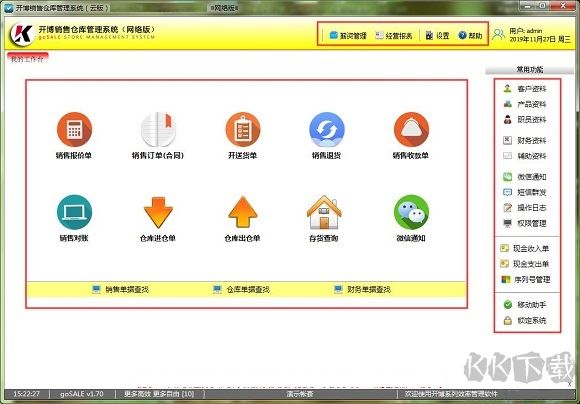580x404 pixels.
Task: Open the 销售订单(合同) notebook icon
Action: pos(158,130)
